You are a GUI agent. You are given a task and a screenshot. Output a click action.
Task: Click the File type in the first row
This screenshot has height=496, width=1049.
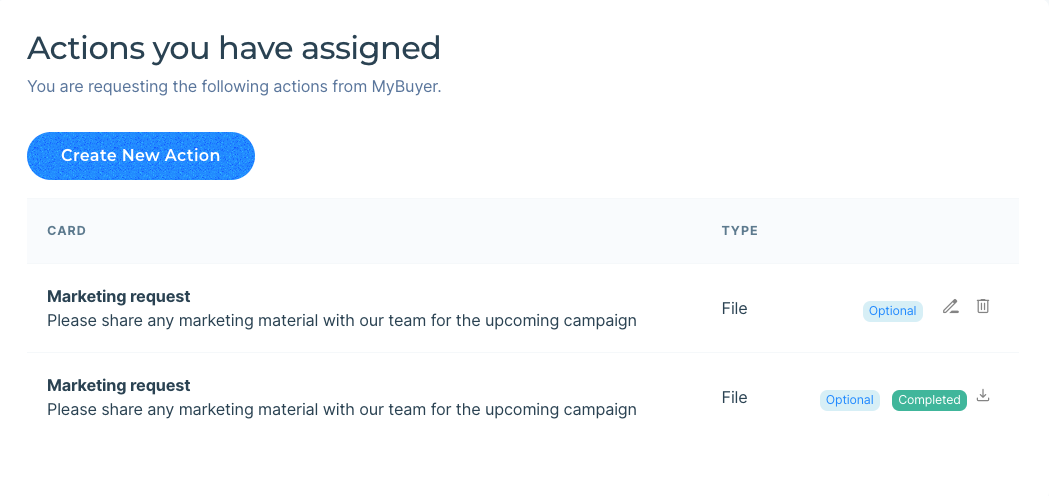pyautogui.click(x=734, y=308)
